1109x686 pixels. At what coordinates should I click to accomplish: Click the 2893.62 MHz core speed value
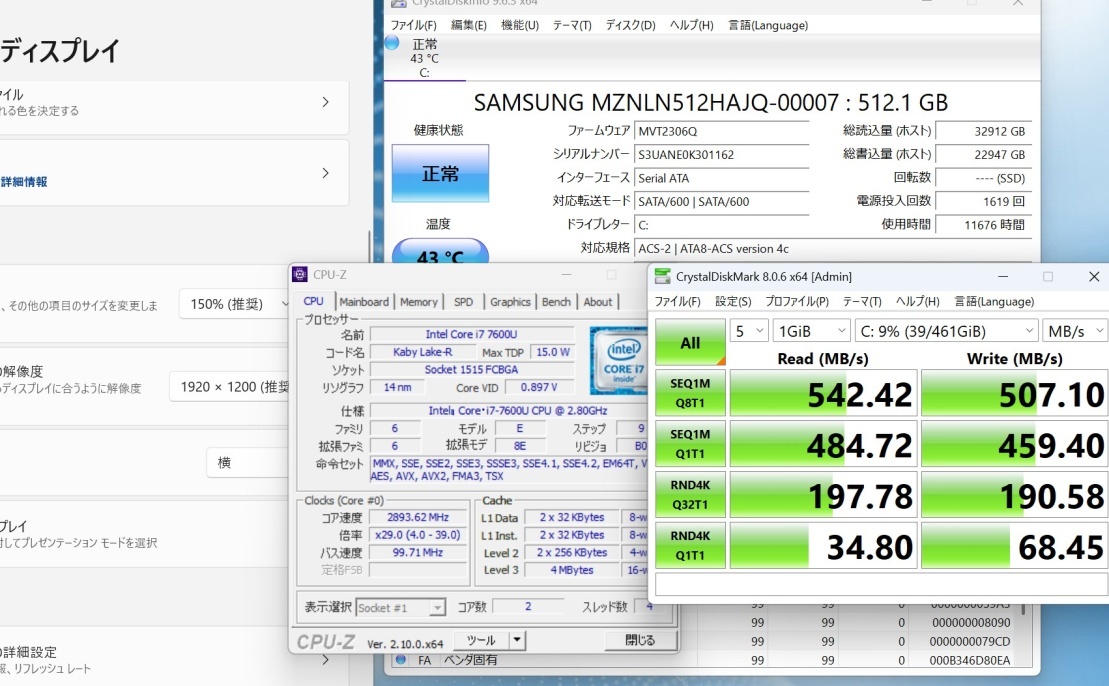[x=418, y=517]
